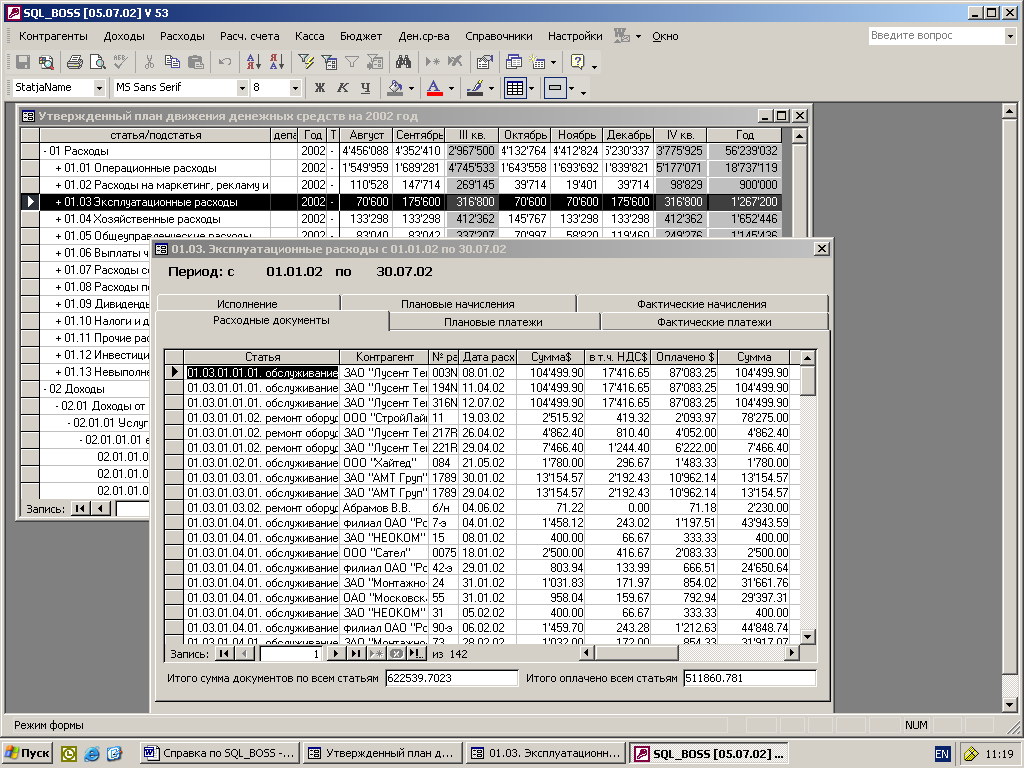1024x768 pixels.
Task: Toggle bold formatting (Ж button)
Action: click(320, 88)
